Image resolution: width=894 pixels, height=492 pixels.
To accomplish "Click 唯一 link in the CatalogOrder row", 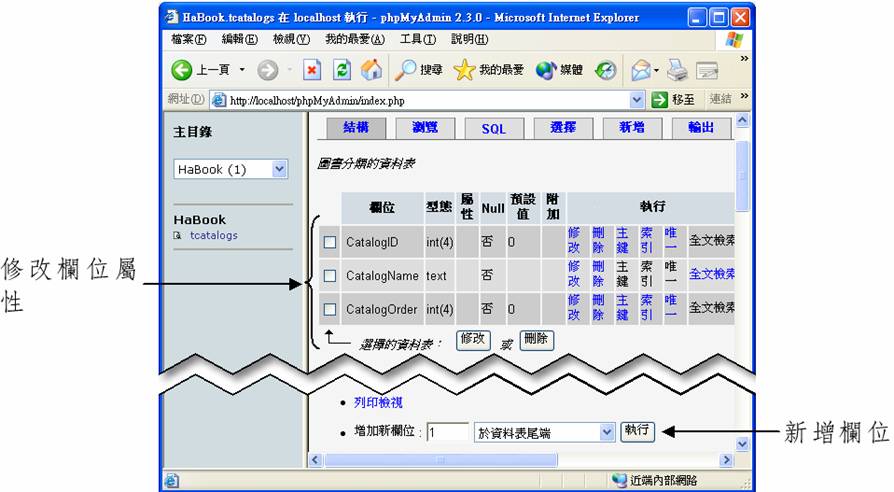I will pyautogui.click(x=670, y=307).
